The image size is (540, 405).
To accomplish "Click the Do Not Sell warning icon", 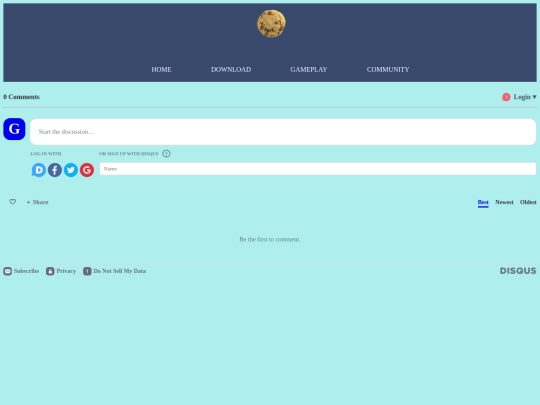I will pyautogui.click(x=87, y=271).
